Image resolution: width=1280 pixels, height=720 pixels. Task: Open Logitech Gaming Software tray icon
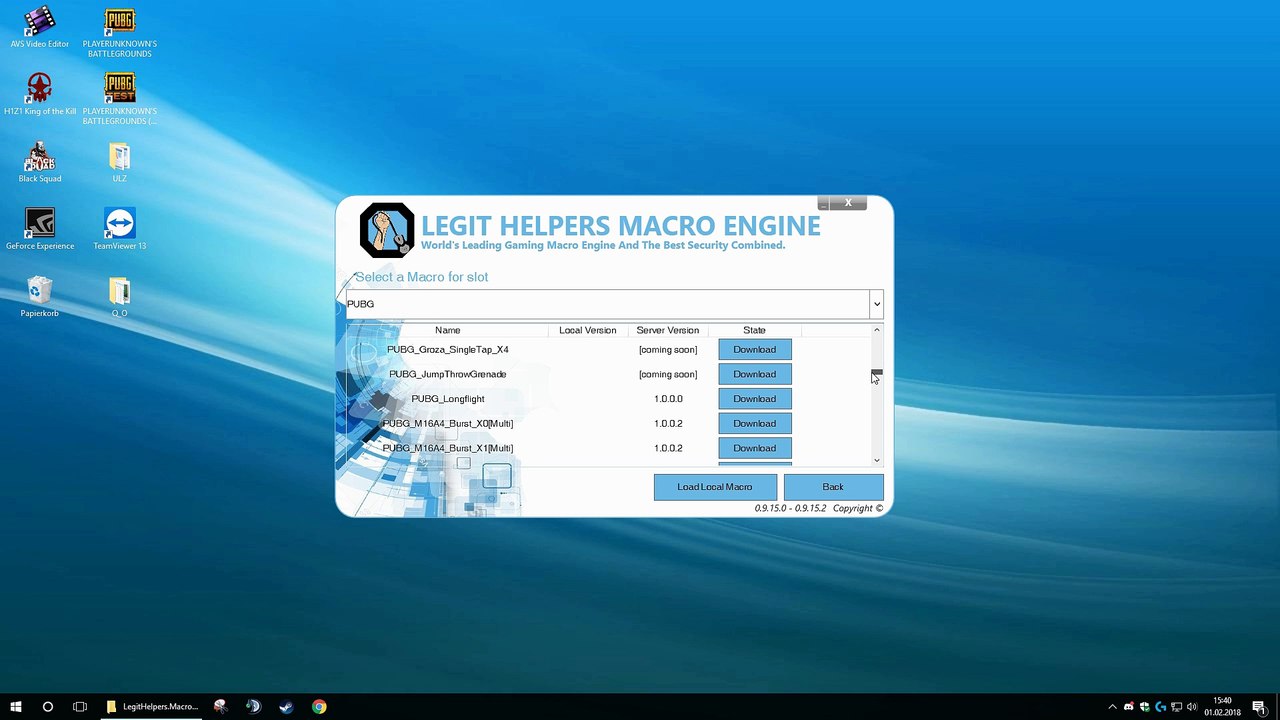1161,707
